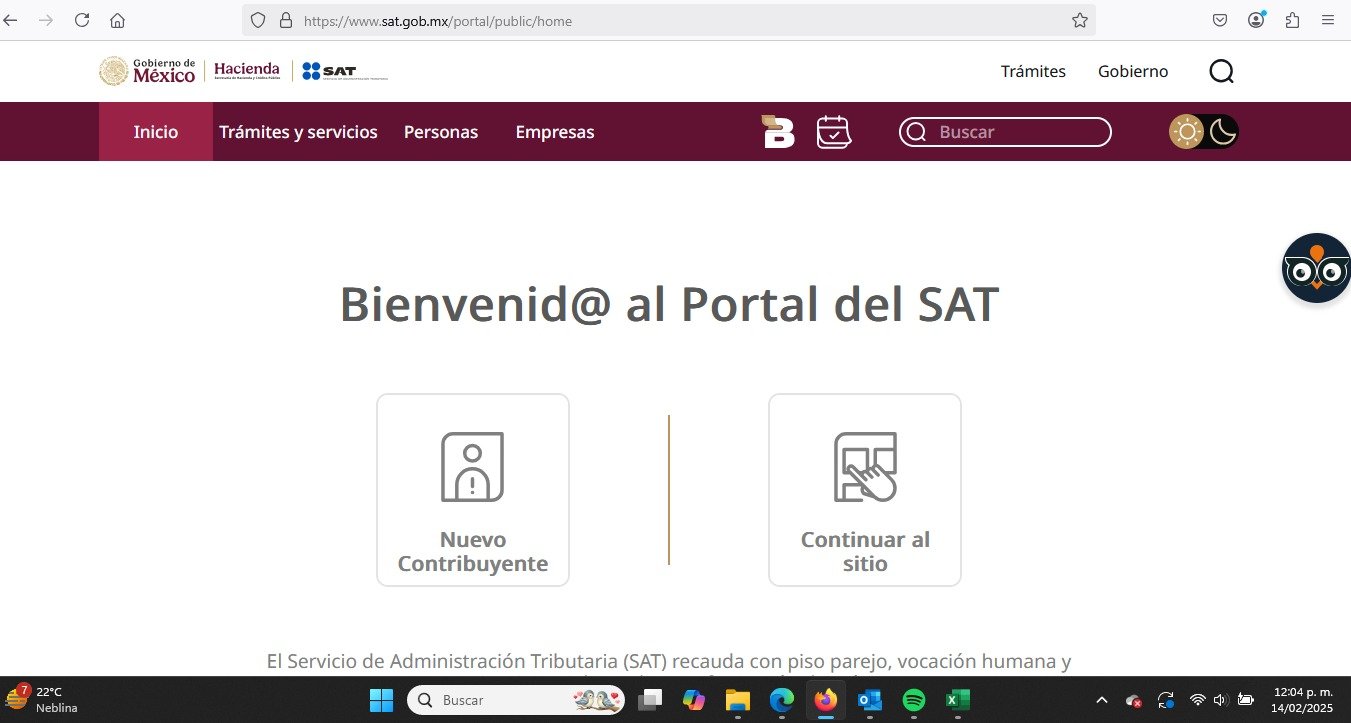The height and width of the screenshot is (723, 1351).
Task: Click the Gobierno link in the top header
Action: click(1133, 71)
